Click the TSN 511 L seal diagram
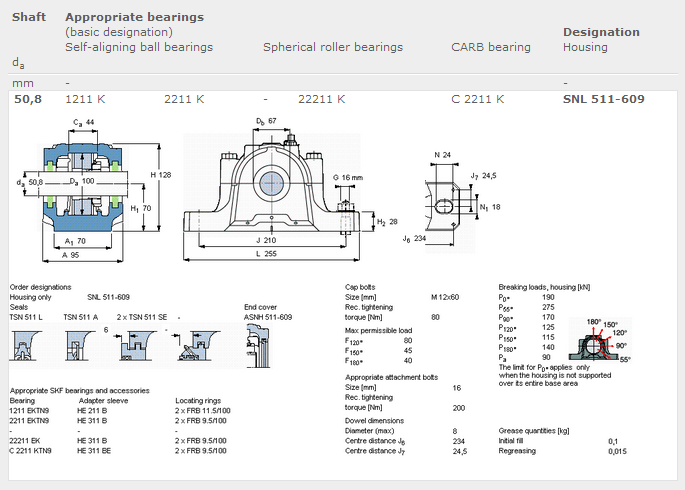 pyautogui.click(x=26, y=345)
